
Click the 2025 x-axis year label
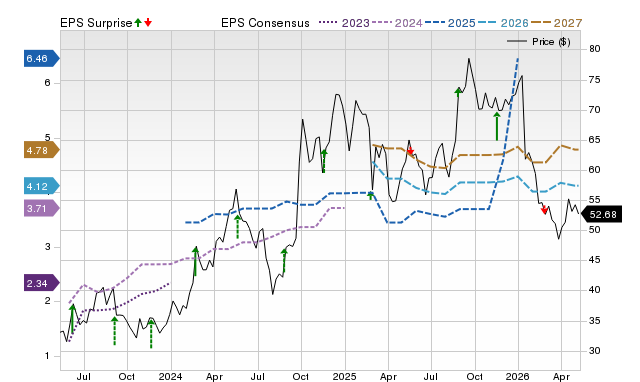coord(344,376)
